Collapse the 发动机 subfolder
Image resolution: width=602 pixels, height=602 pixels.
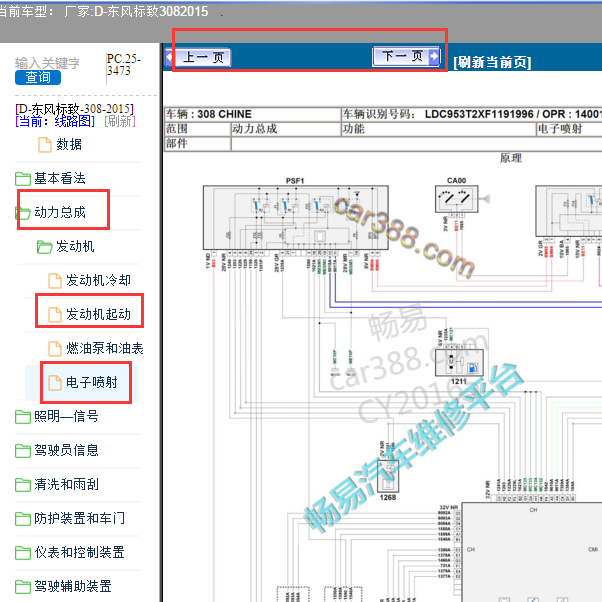[75, 246]
